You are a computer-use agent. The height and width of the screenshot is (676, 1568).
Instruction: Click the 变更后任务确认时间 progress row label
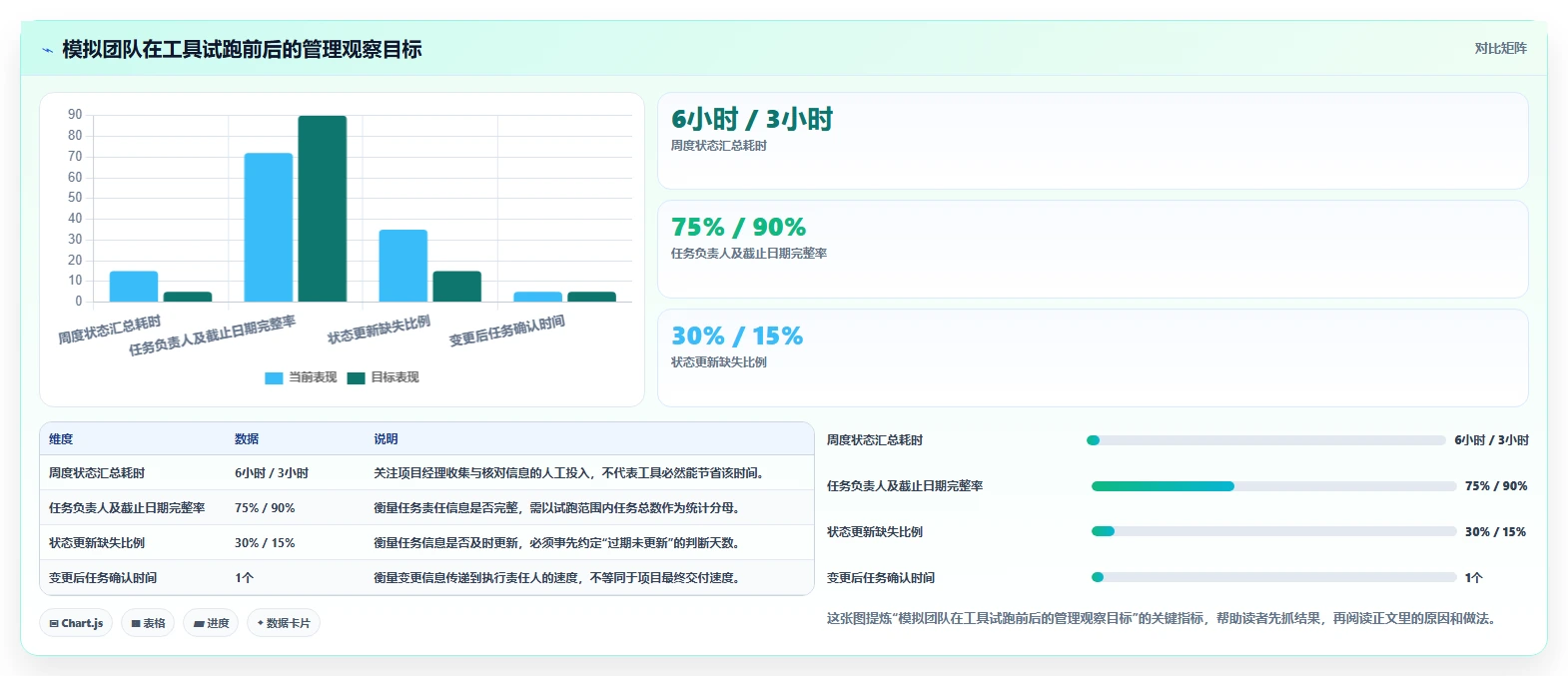coord(881,578)
